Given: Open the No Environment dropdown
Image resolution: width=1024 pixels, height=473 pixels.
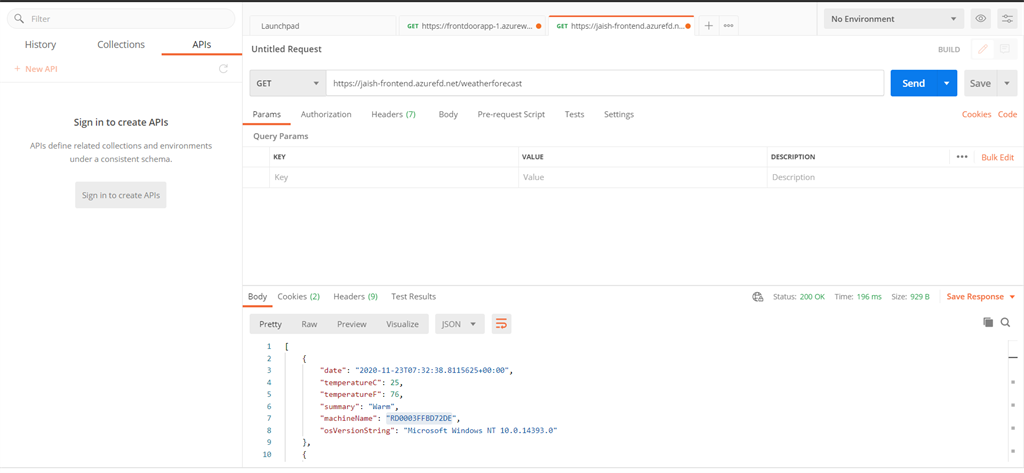Looking at the screenshot, I should click(x=894, y=19).
